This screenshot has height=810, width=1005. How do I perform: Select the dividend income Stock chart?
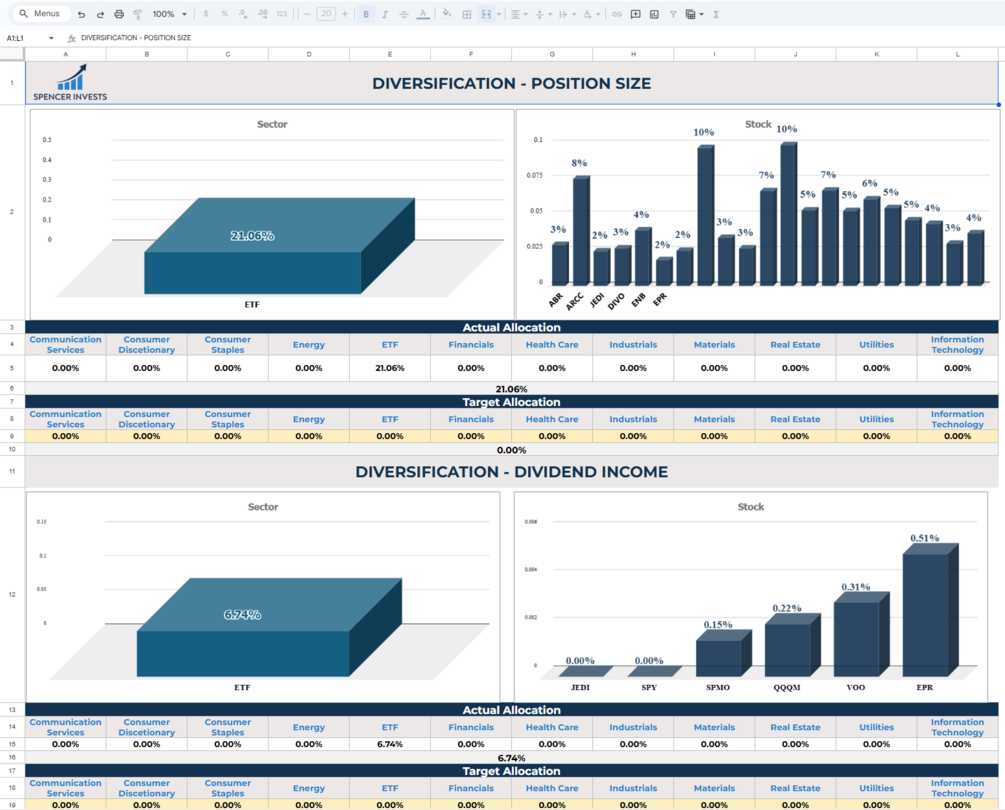click(x=751, y=597)
